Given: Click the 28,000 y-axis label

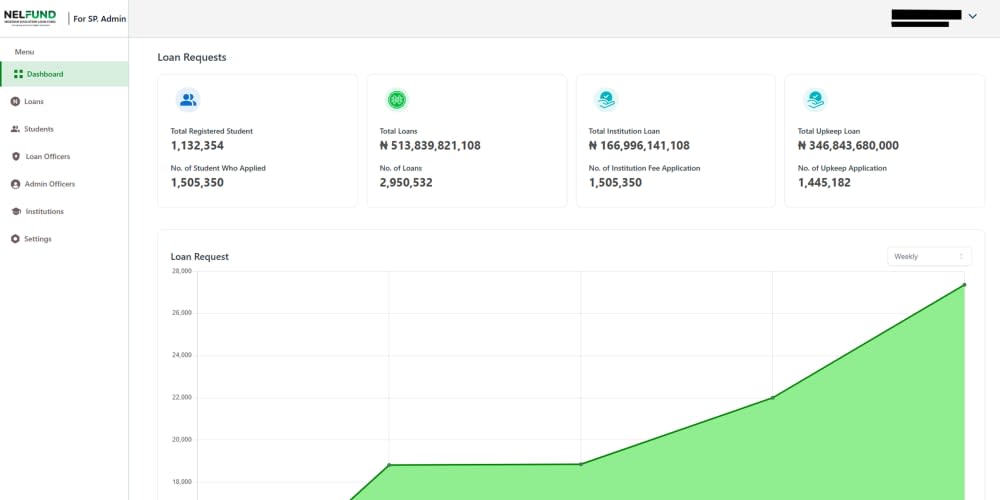Looking at the screenshot, I should pos(182,271).
